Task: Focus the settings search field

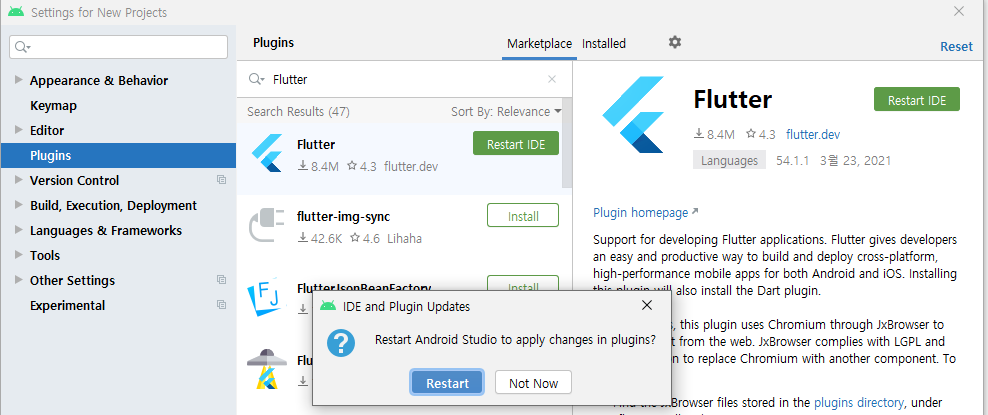Action: click(118, 47)
